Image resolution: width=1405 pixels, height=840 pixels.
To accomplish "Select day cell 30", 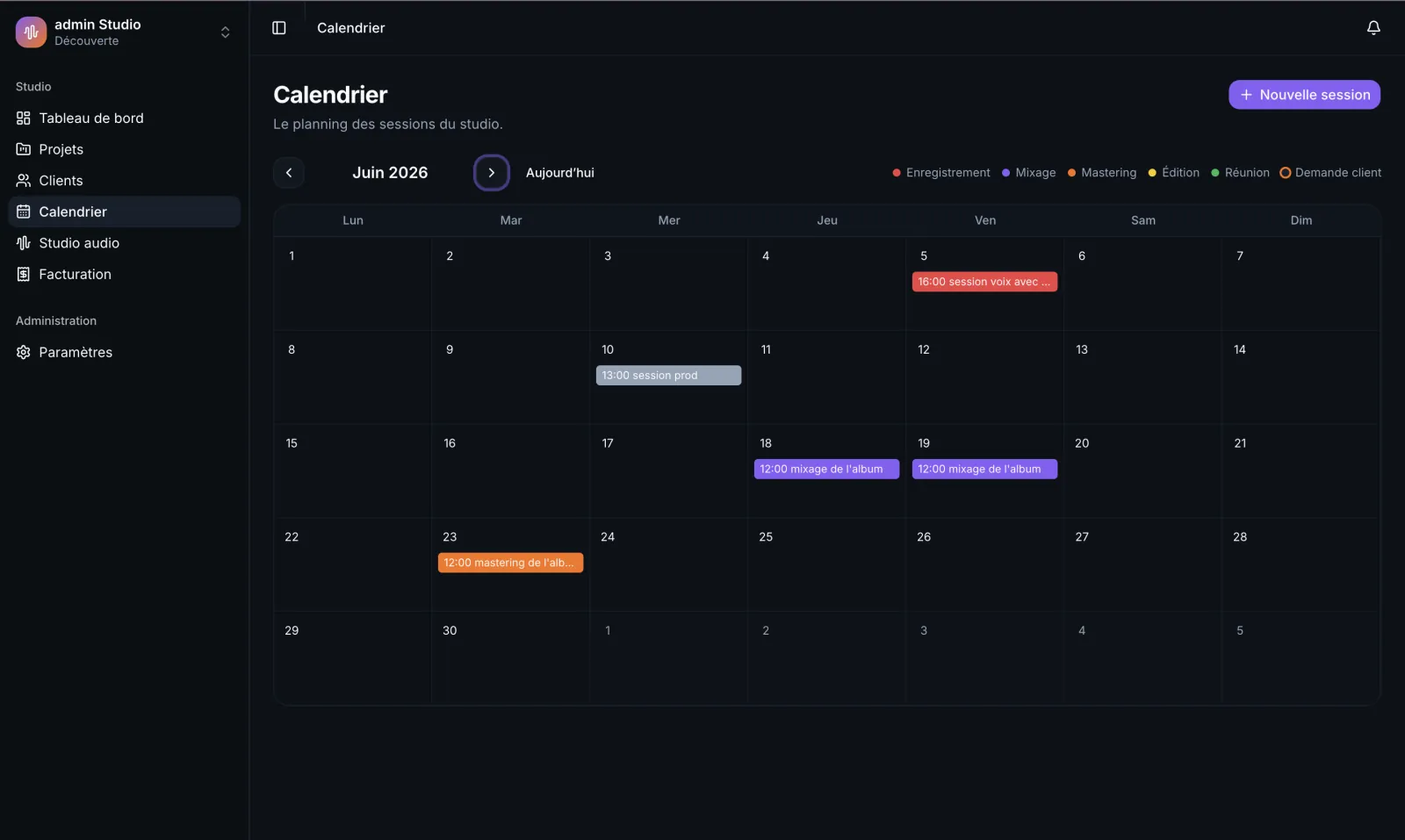I will click(510, 658).
